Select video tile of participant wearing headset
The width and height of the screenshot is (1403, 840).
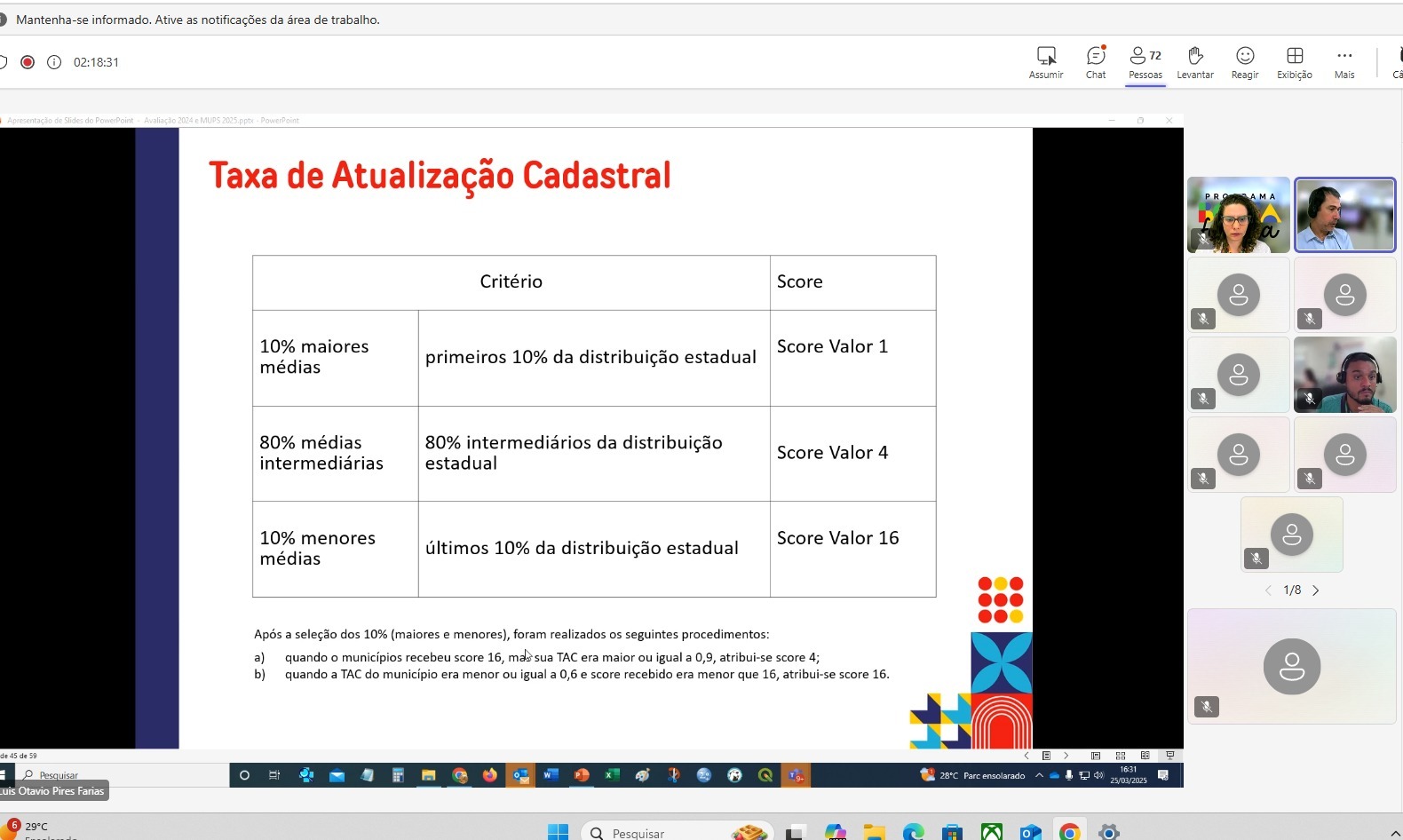click(1344, 374)
